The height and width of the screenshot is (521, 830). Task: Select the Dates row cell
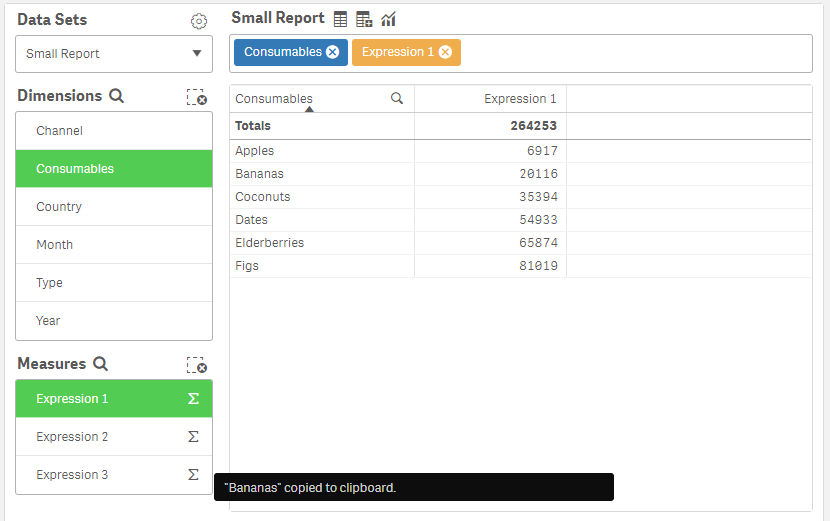[x=322, y=220]
